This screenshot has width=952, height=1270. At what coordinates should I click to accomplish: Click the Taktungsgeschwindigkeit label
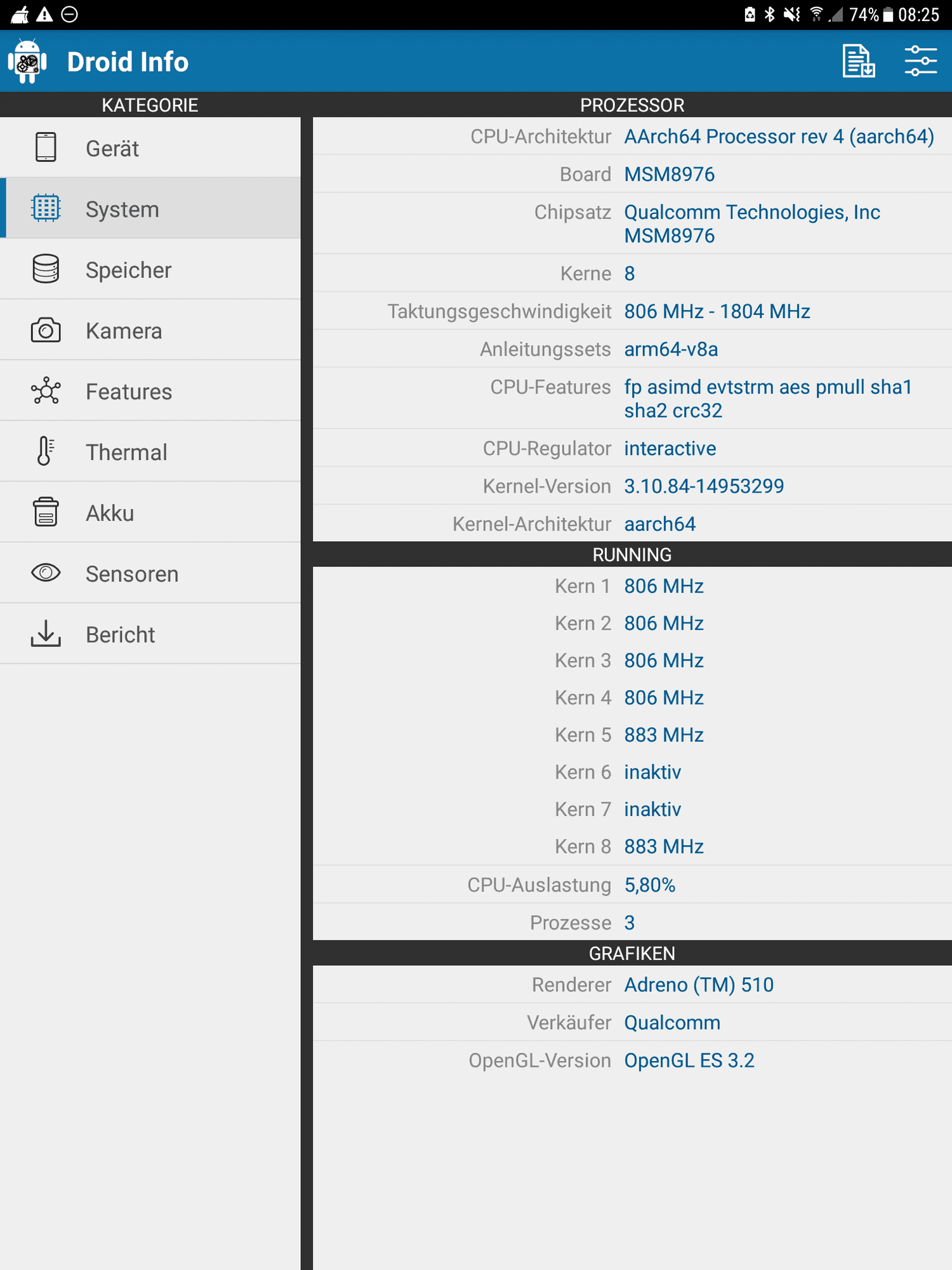coord(499,311)
